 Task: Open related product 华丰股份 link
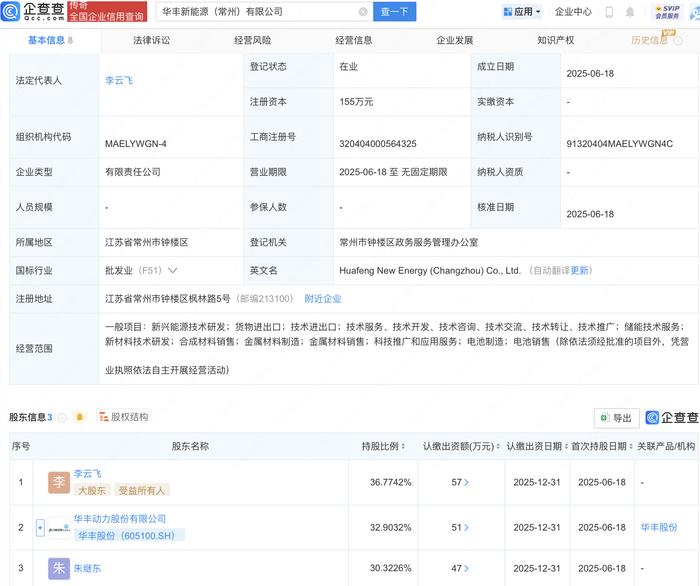(x=659, y=528)
